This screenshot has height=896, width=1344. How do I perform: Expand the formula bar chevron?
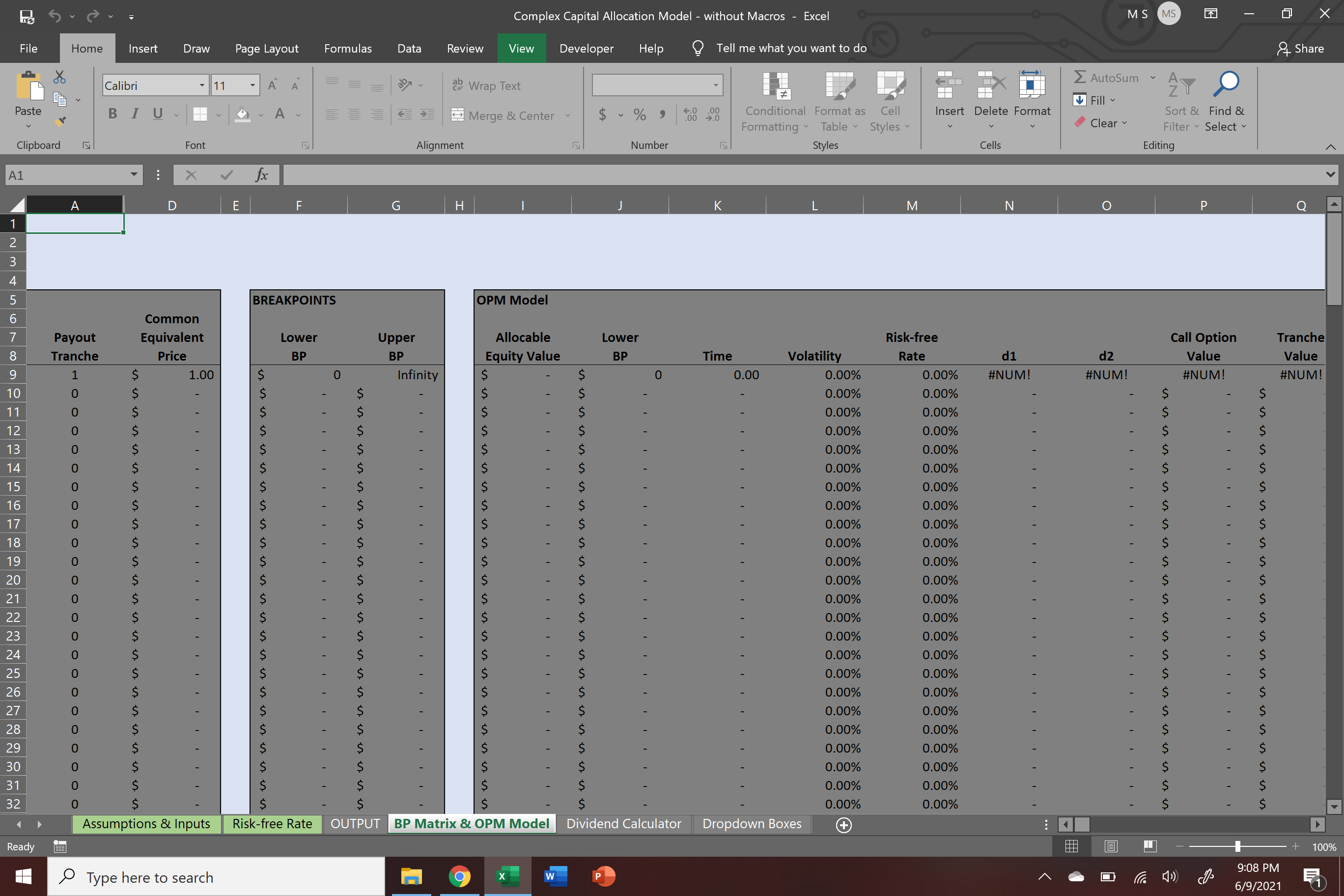pyautogui.click(x=1330, y=174)
